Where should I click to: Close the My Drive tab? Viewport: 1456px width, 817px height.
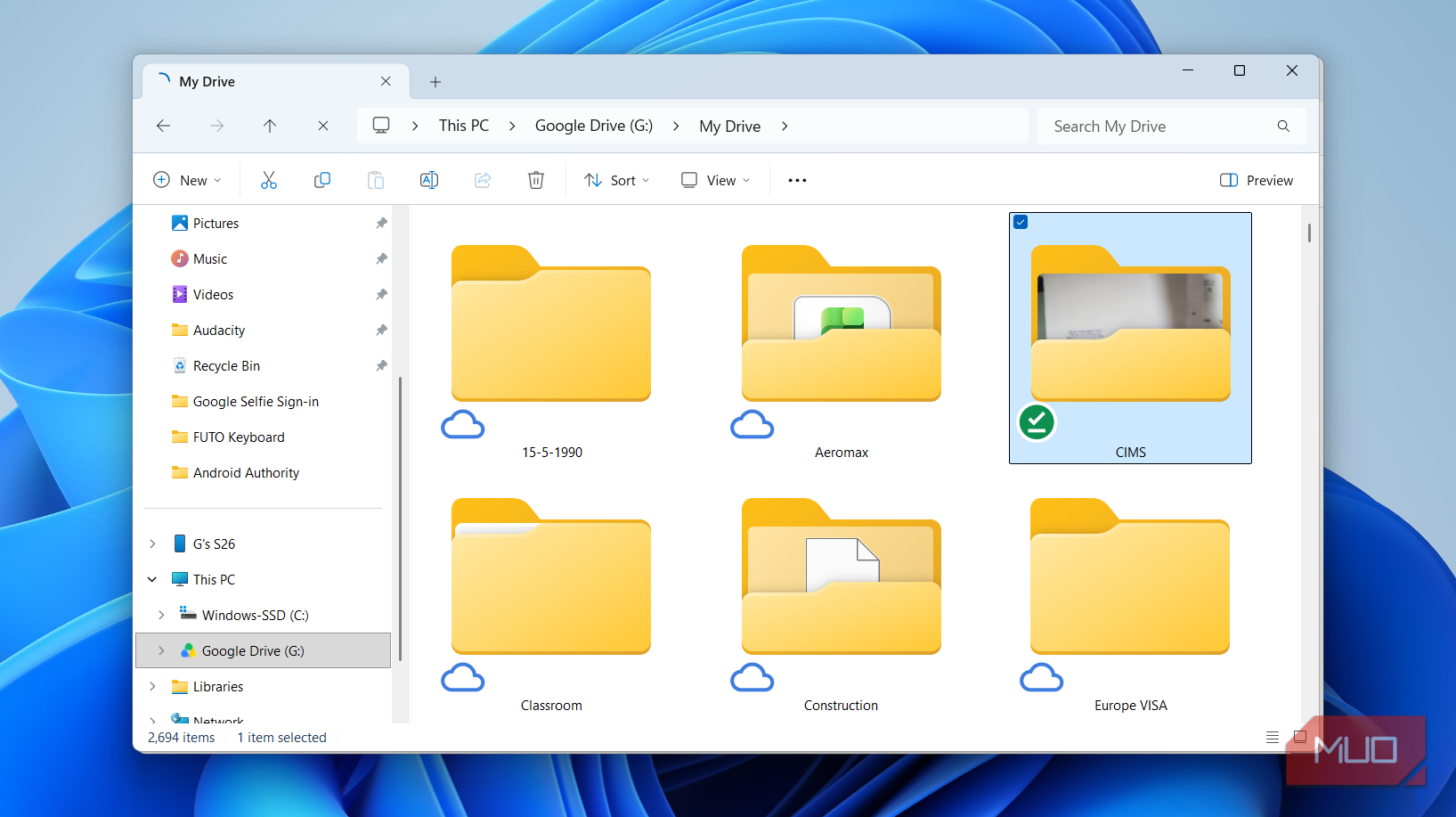point(386,81)
